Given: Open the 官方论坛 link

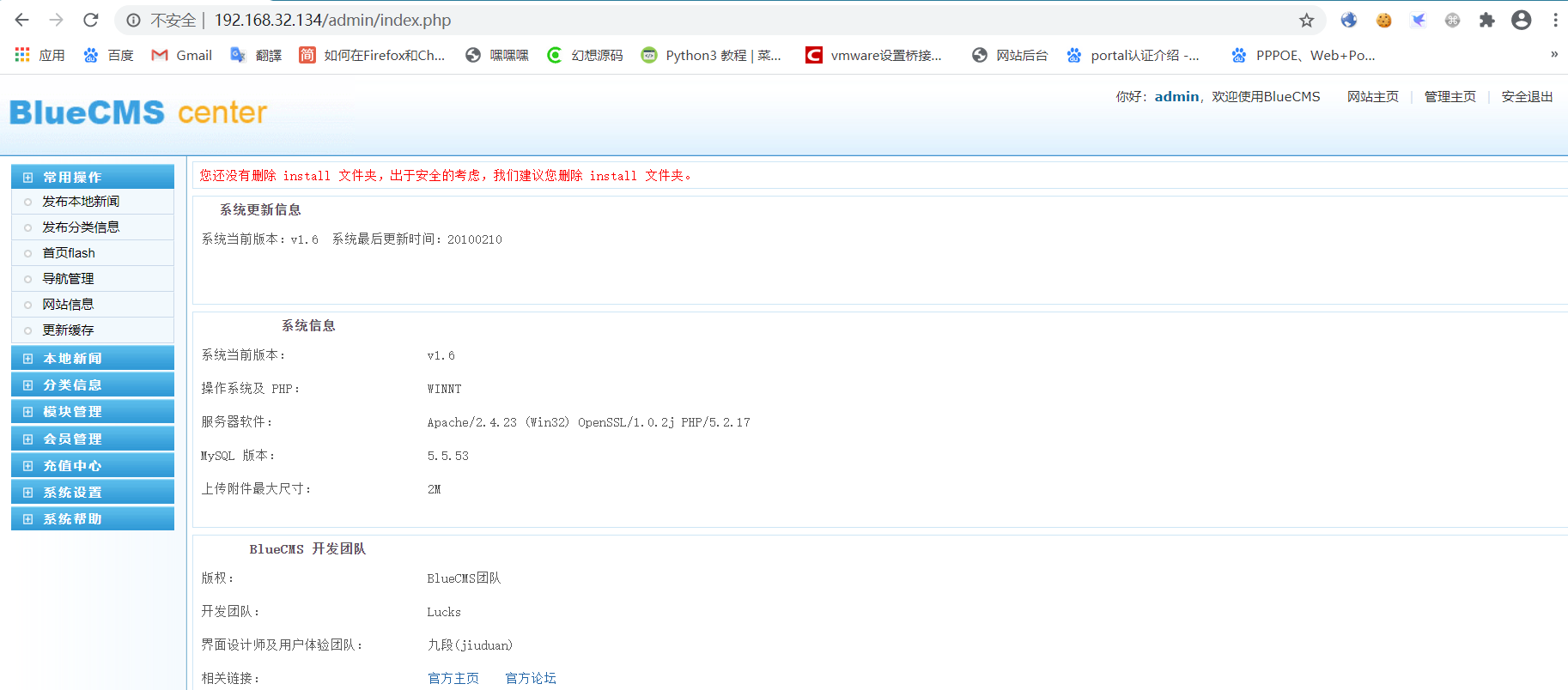Looking at the screenshot, I should pyautogui.click(x=531, y=678).
